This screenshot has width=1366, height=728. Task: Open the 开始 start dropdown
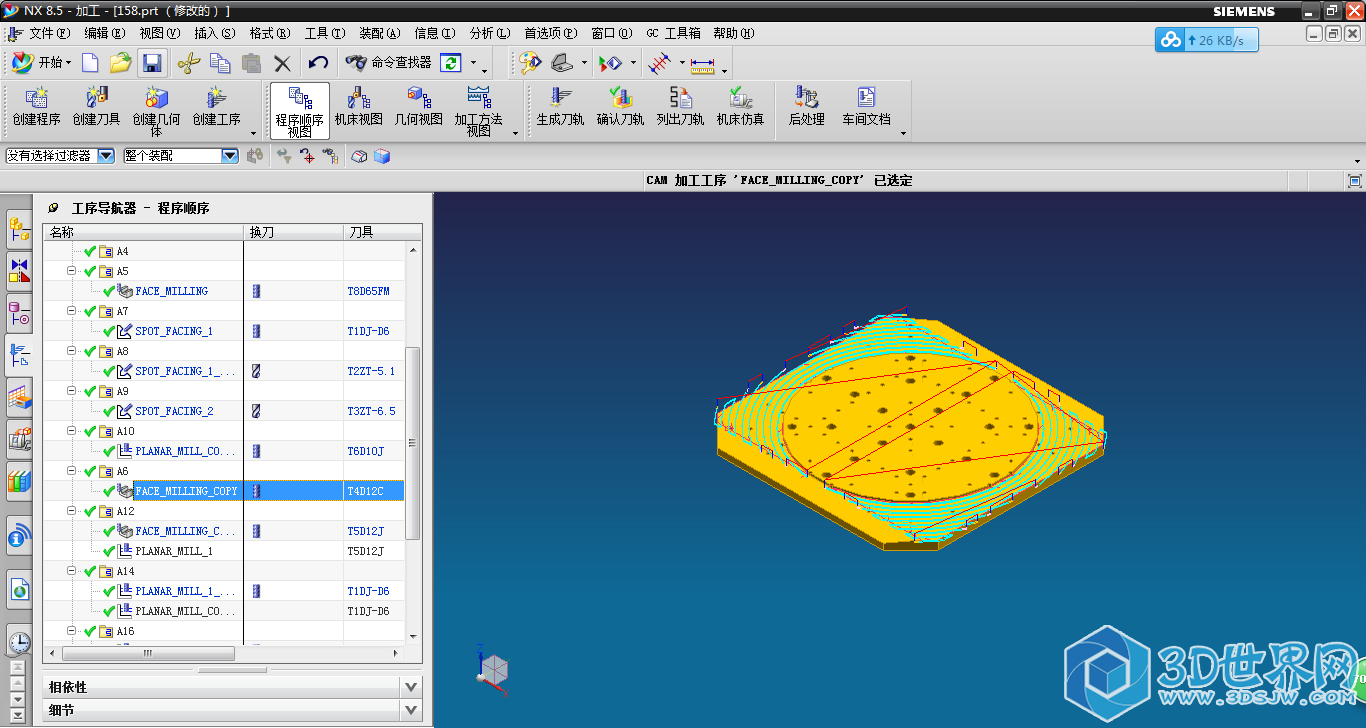coord(42,63)
